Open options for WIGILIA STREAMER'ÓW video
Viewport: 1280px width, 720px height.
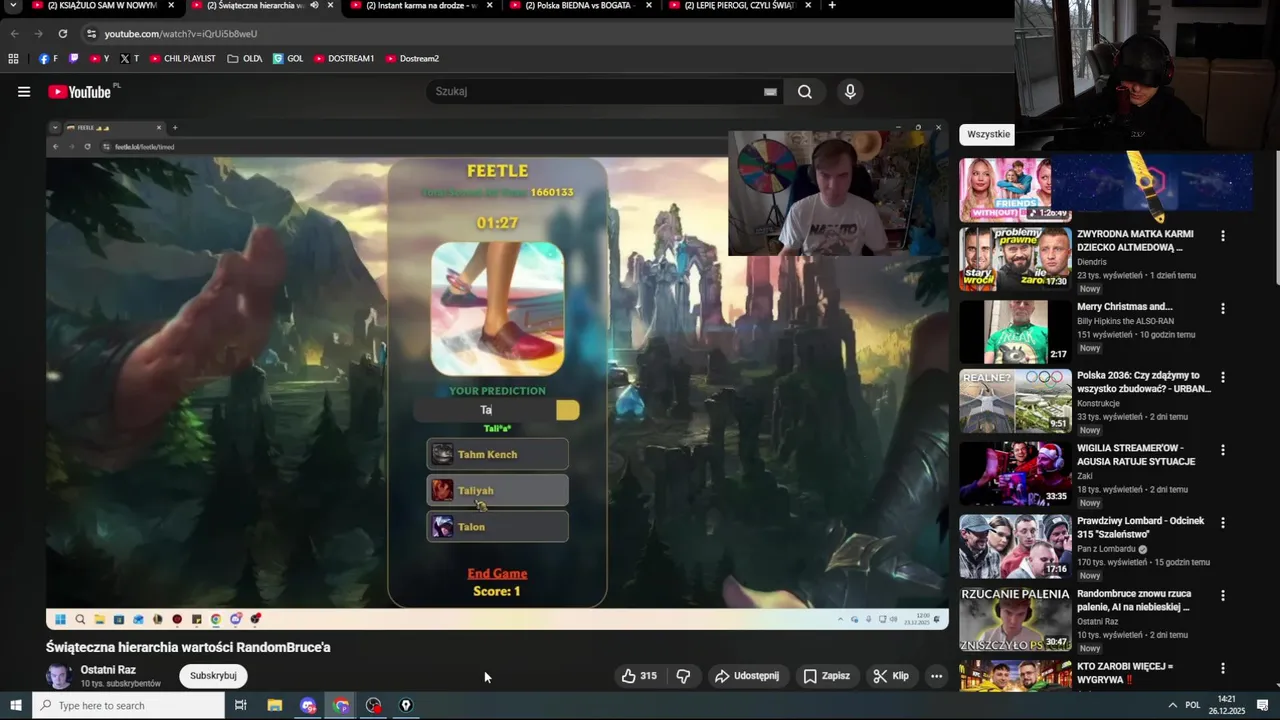[x=1222, y=450]
